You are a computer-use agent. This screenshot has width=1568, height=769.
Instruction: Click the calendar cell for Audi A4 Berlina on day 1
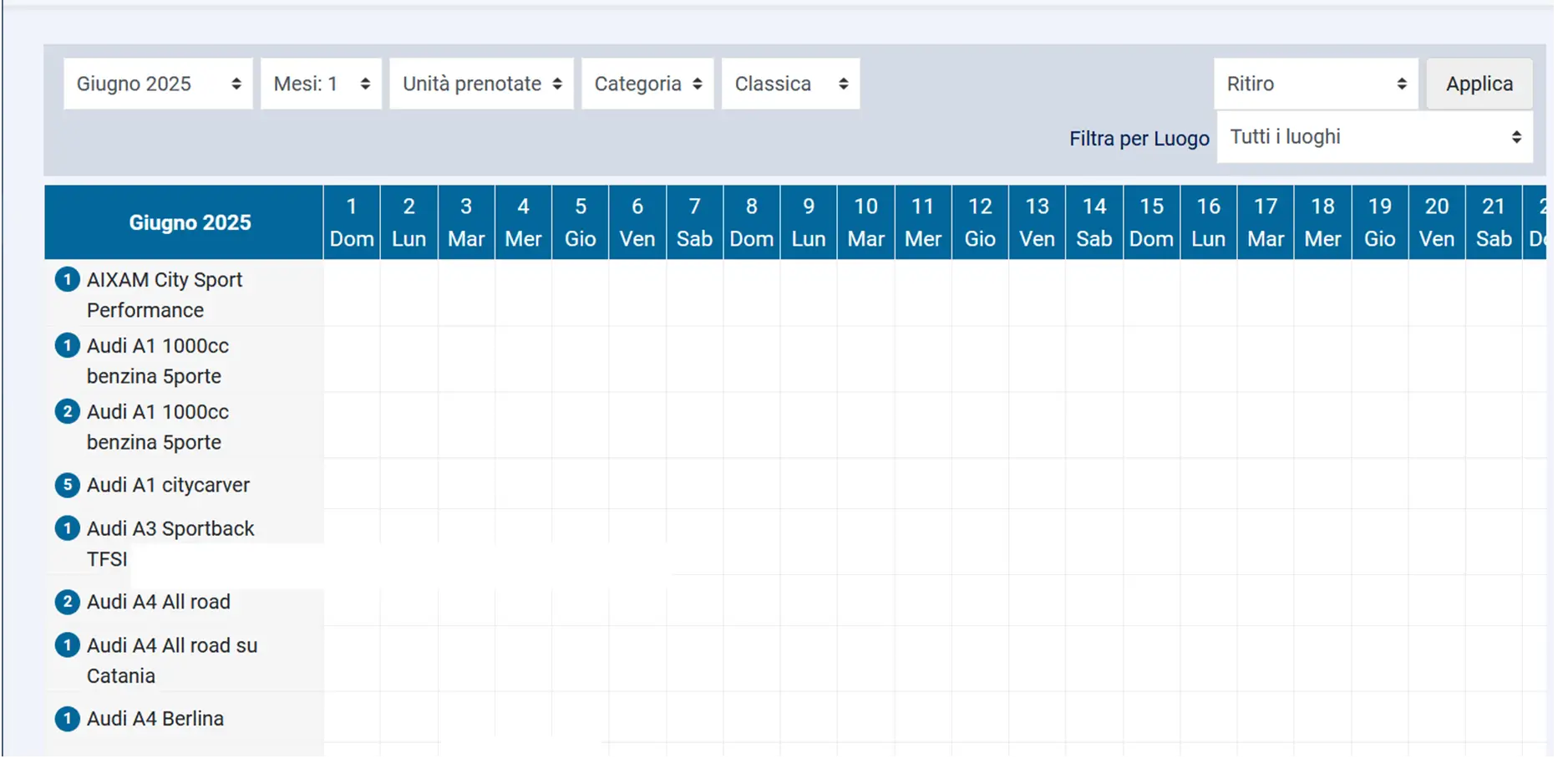[352, 718]
